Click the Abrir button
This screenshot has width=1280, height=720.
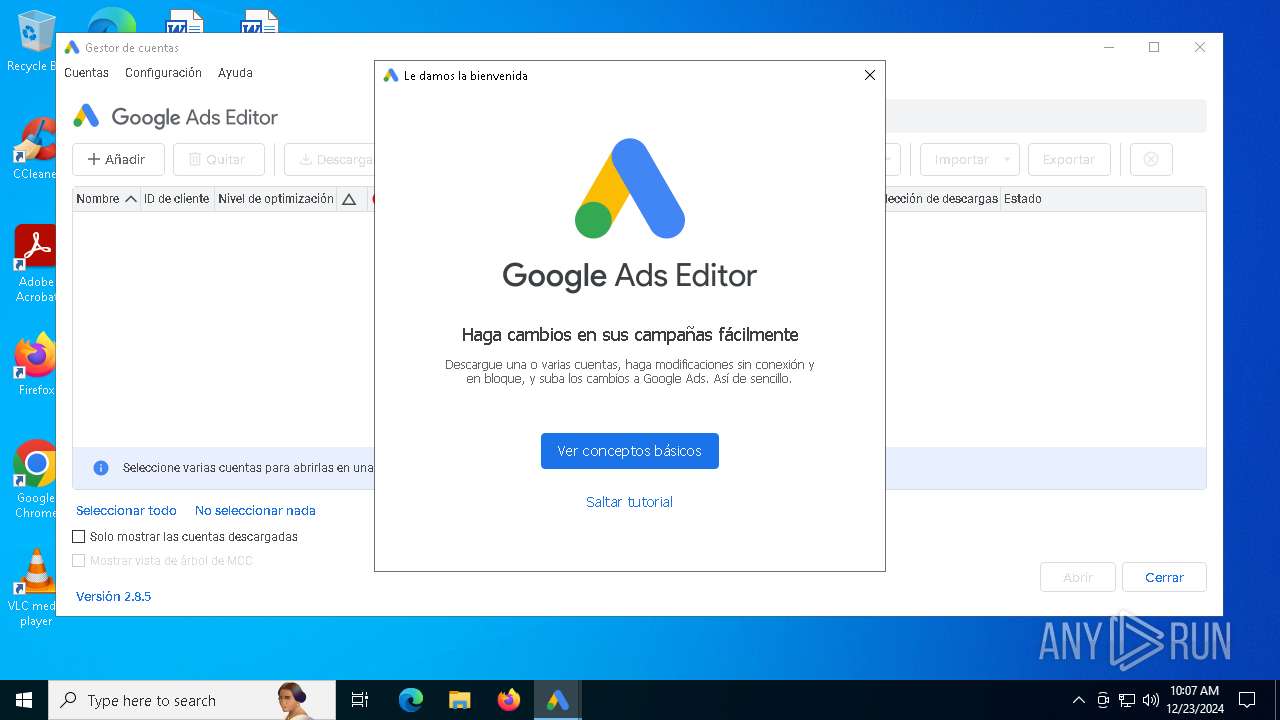[1078, 577]
